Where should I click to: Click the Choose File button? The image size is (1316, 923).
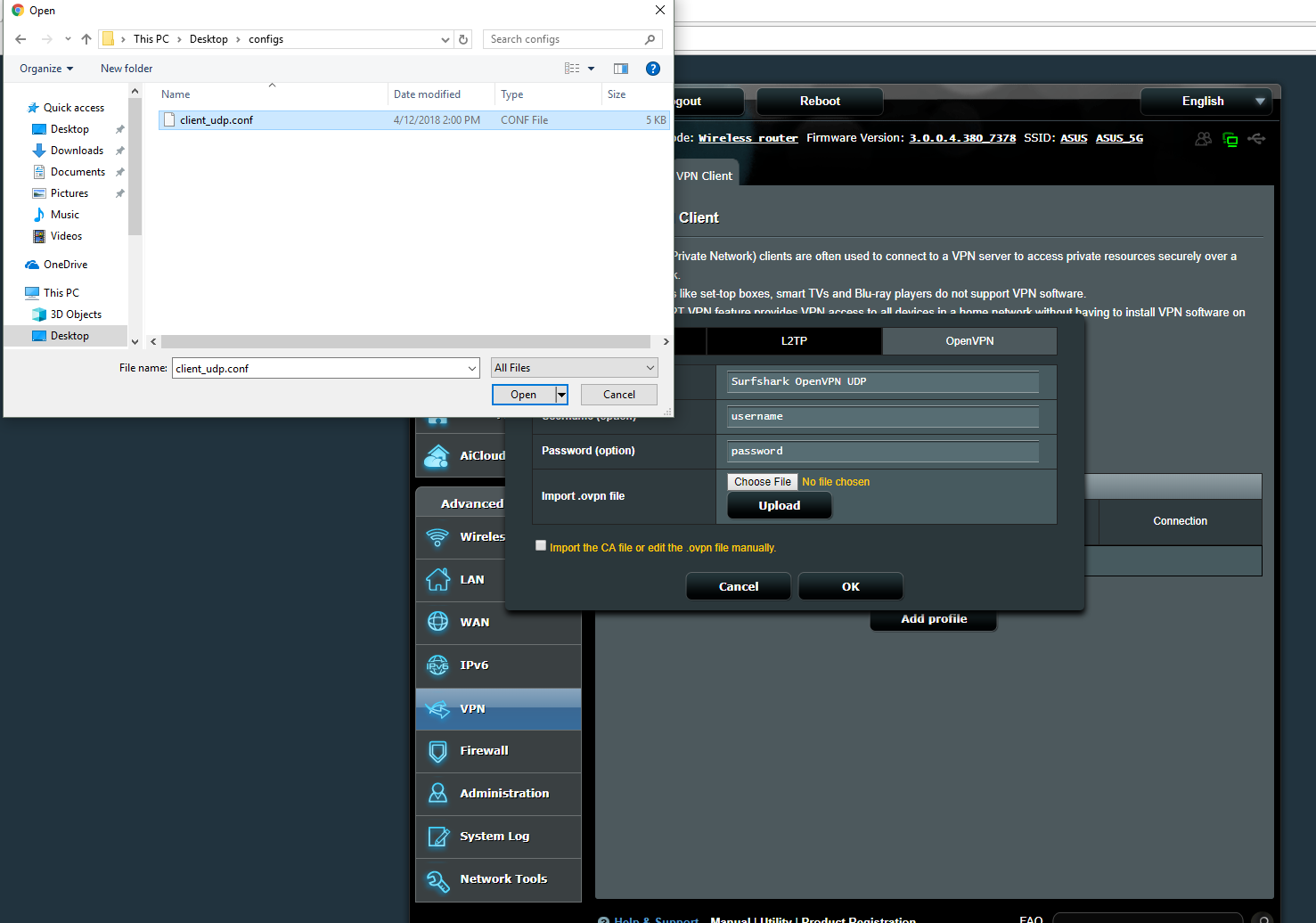(763, 482)
